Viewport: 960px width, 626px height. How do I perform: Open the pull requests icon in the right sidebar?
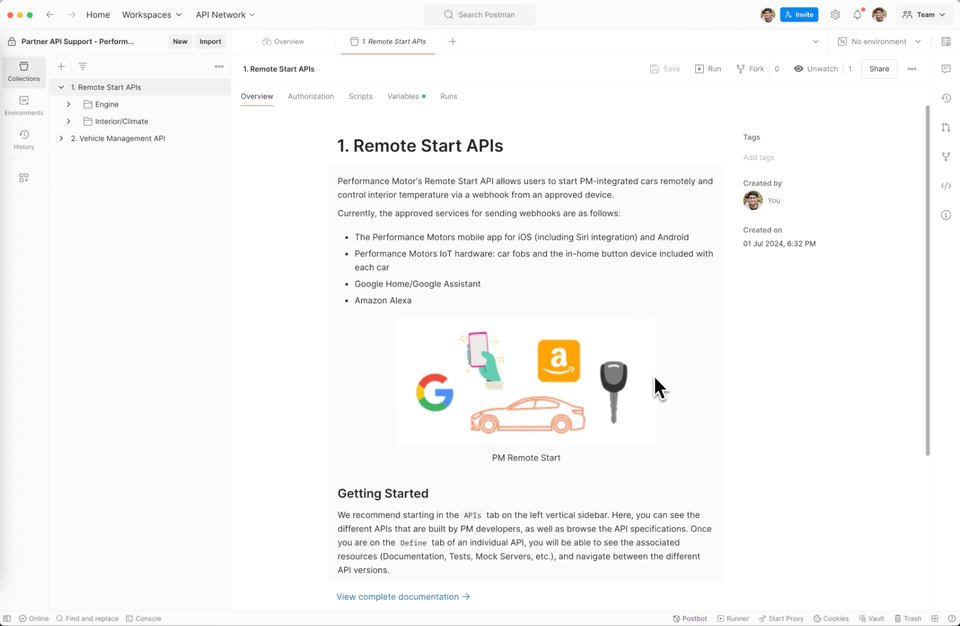946,127
